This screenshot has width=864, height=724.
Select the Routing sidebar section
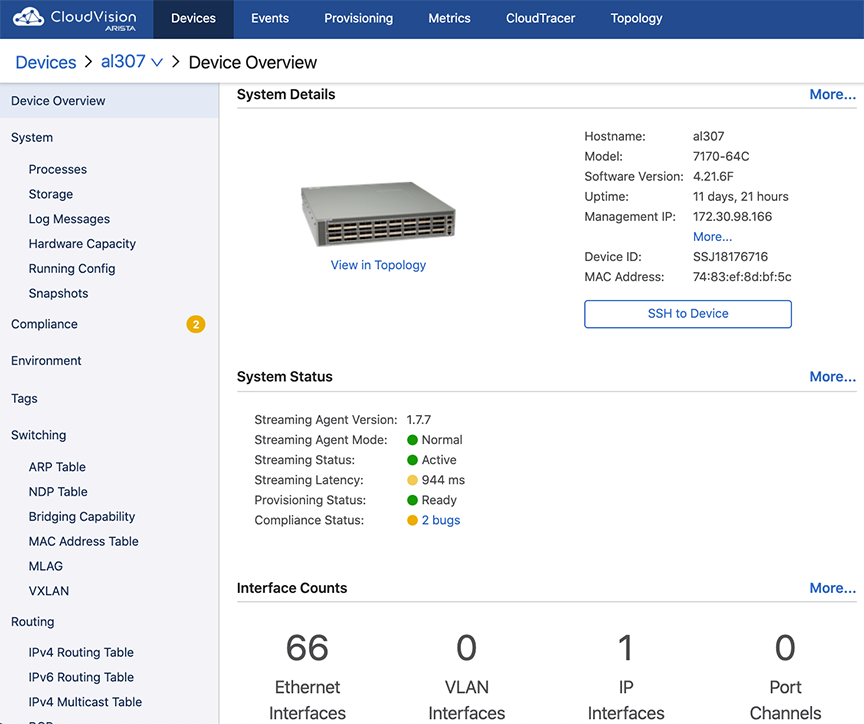pos(33,622)
